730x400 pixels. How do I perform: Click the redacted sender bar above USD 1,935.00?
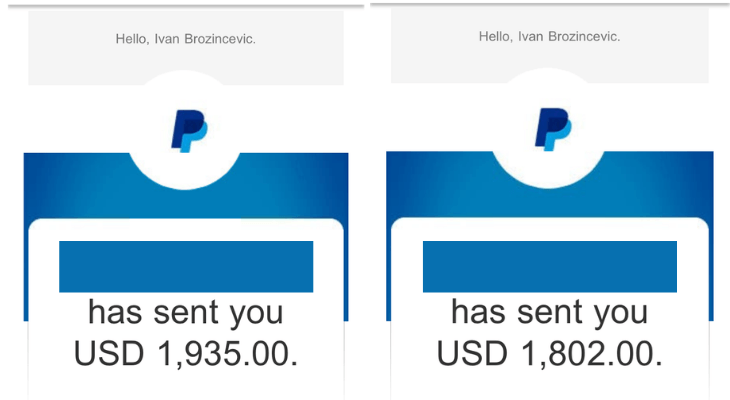click(x=186, y=266)
